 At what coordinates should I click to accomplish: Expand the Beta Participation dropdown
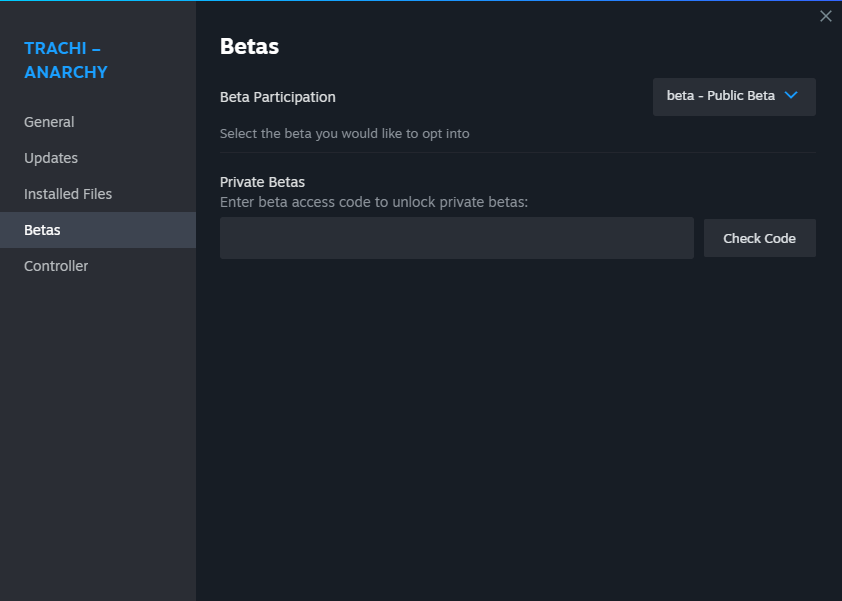tap(734, 97)
